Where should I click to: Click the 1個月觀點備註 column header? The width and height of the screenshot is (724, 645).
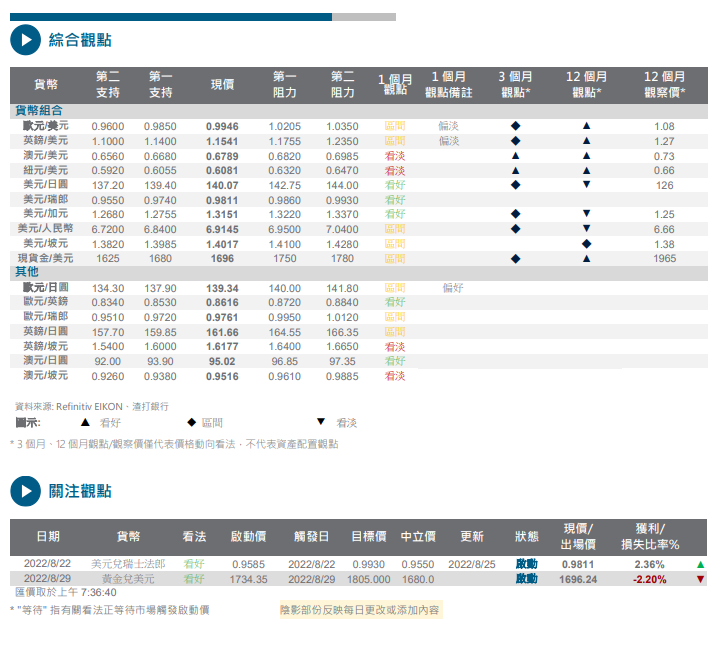click(449, 84)
